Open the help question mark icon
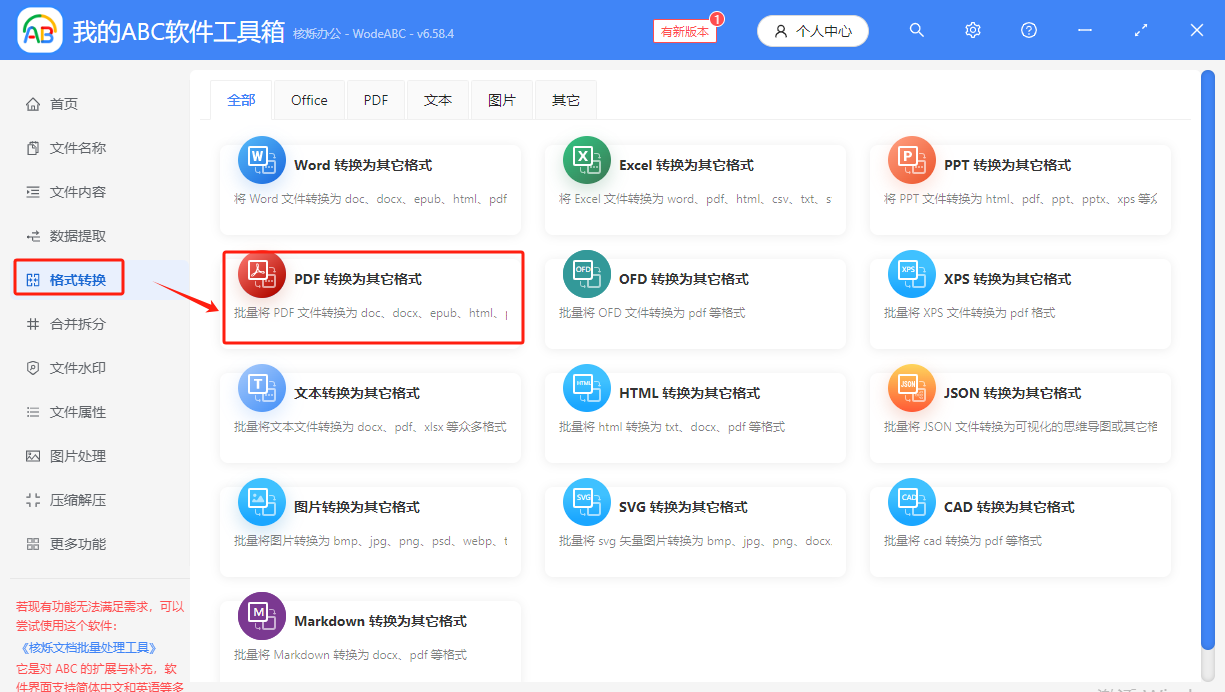 tap(1029, 31)
